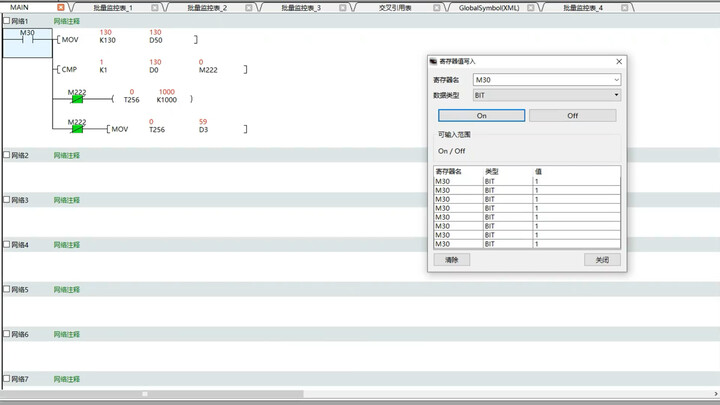This screenshot has height=405, width=720.
Task: Toggle the 网络1 checkbox
Action: click(6, 20)
